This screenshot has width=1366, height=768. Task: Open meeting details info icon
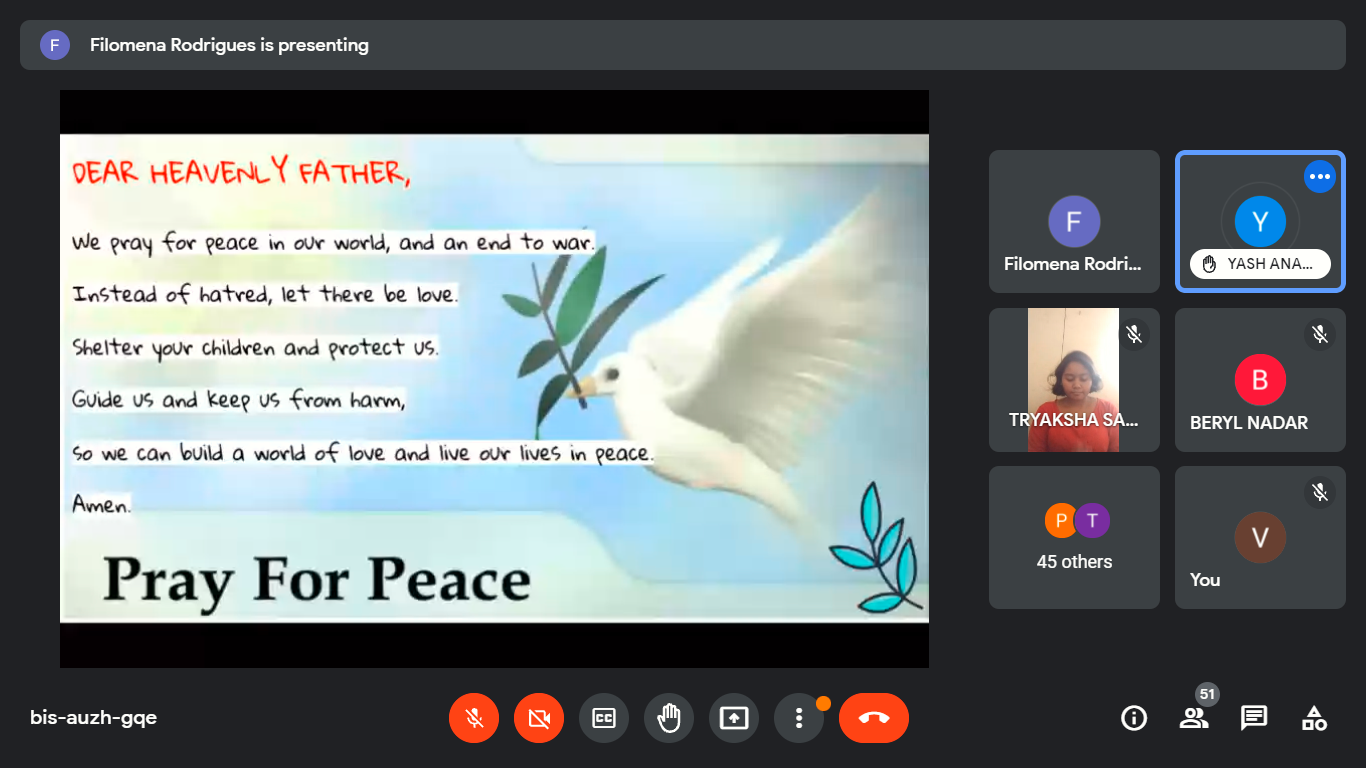pos(1134,718)
